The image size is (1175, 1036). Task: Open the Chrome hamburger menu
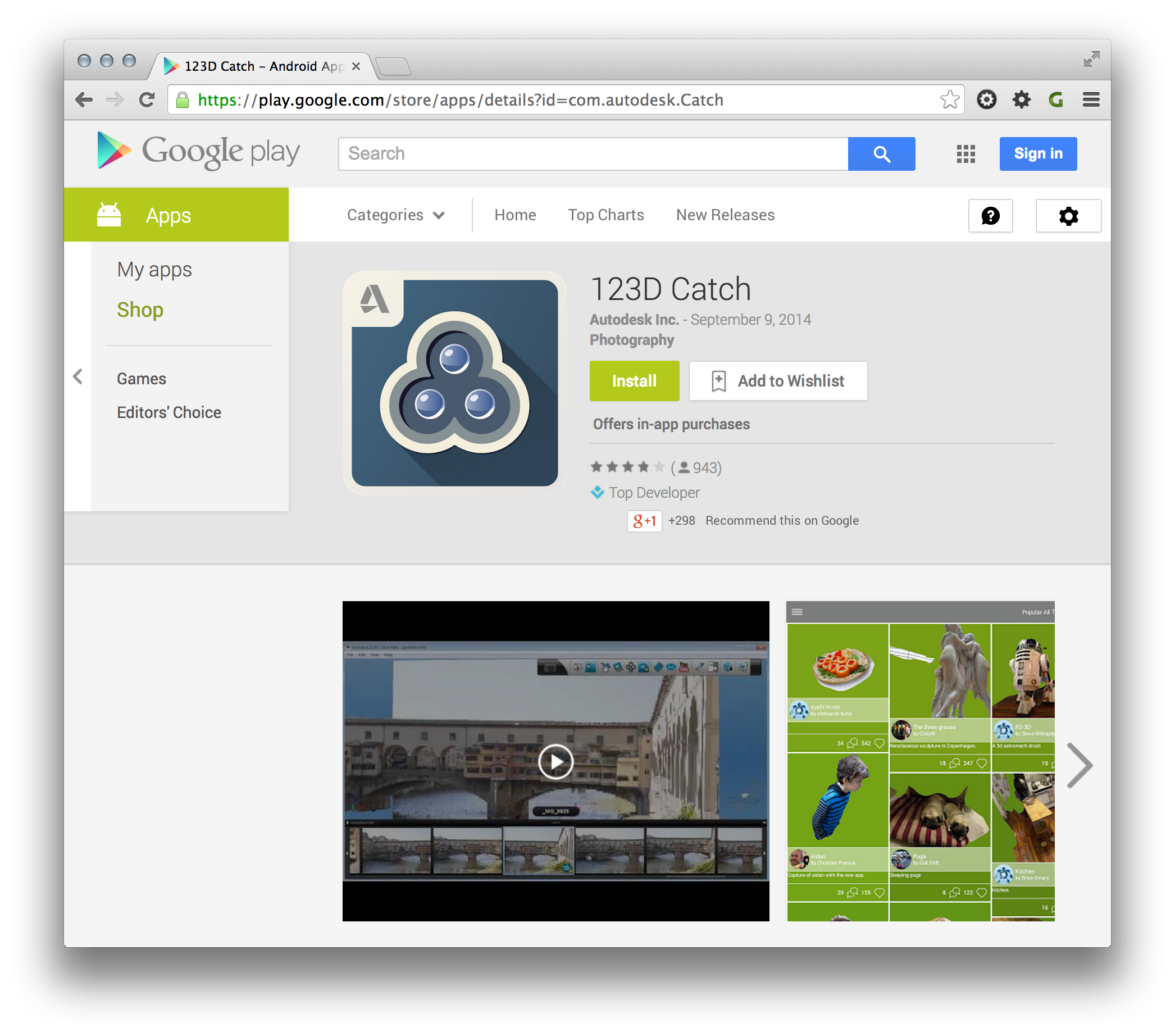click(x=1091, y=100)
